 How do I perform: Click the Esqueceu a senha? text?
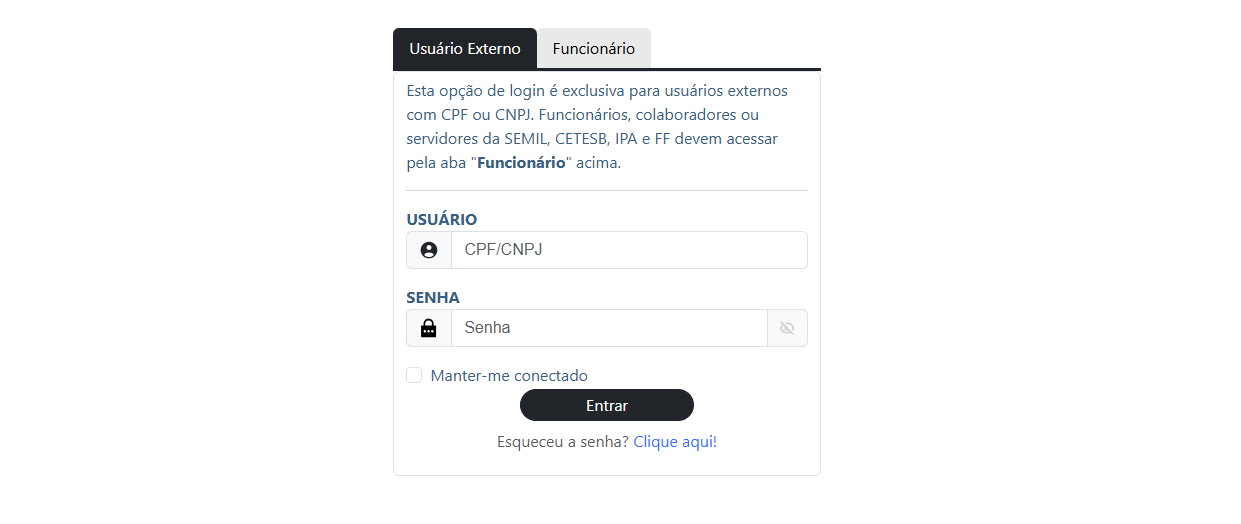(563, 441)
